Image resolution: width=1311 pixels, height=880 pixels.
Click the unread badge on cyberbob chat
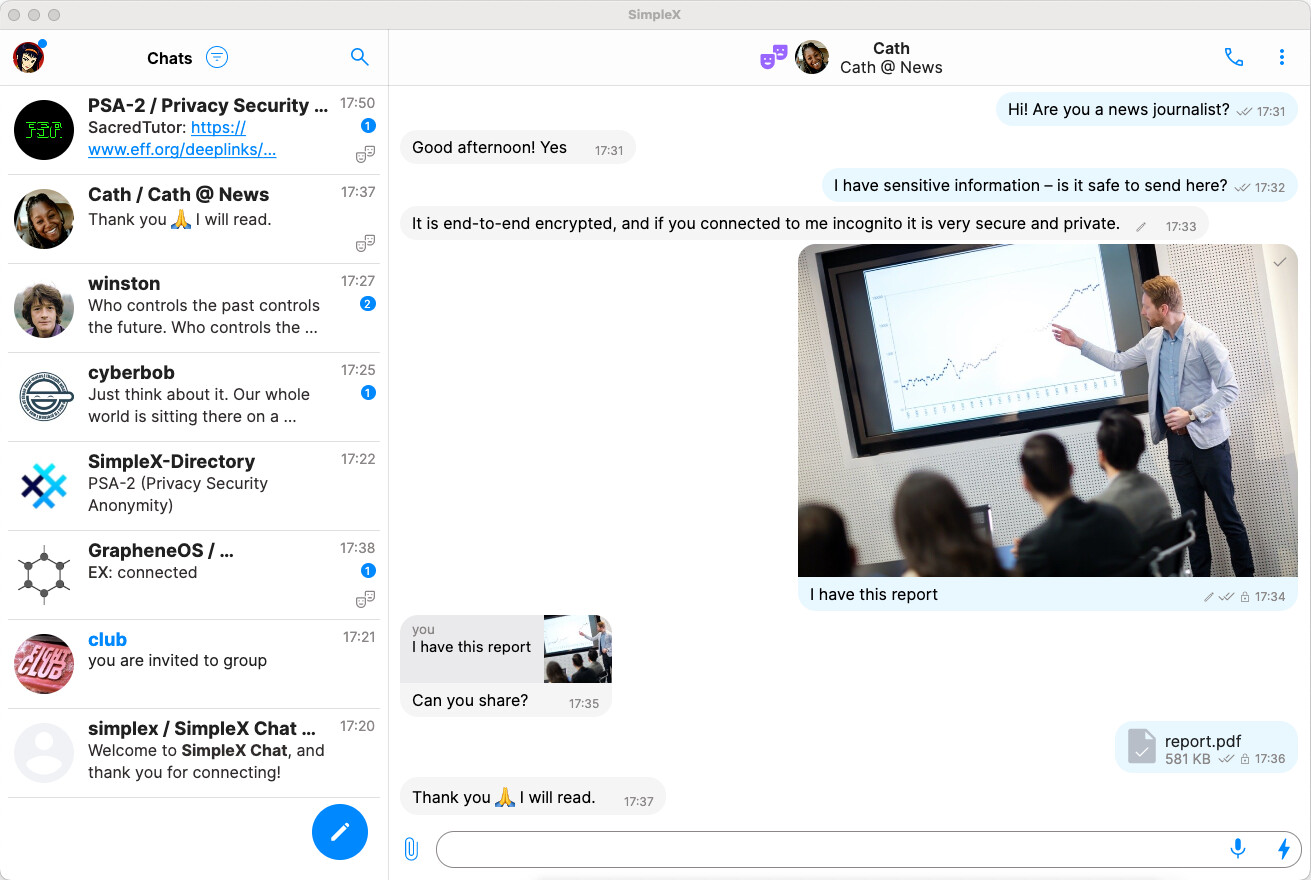(368, 393)
